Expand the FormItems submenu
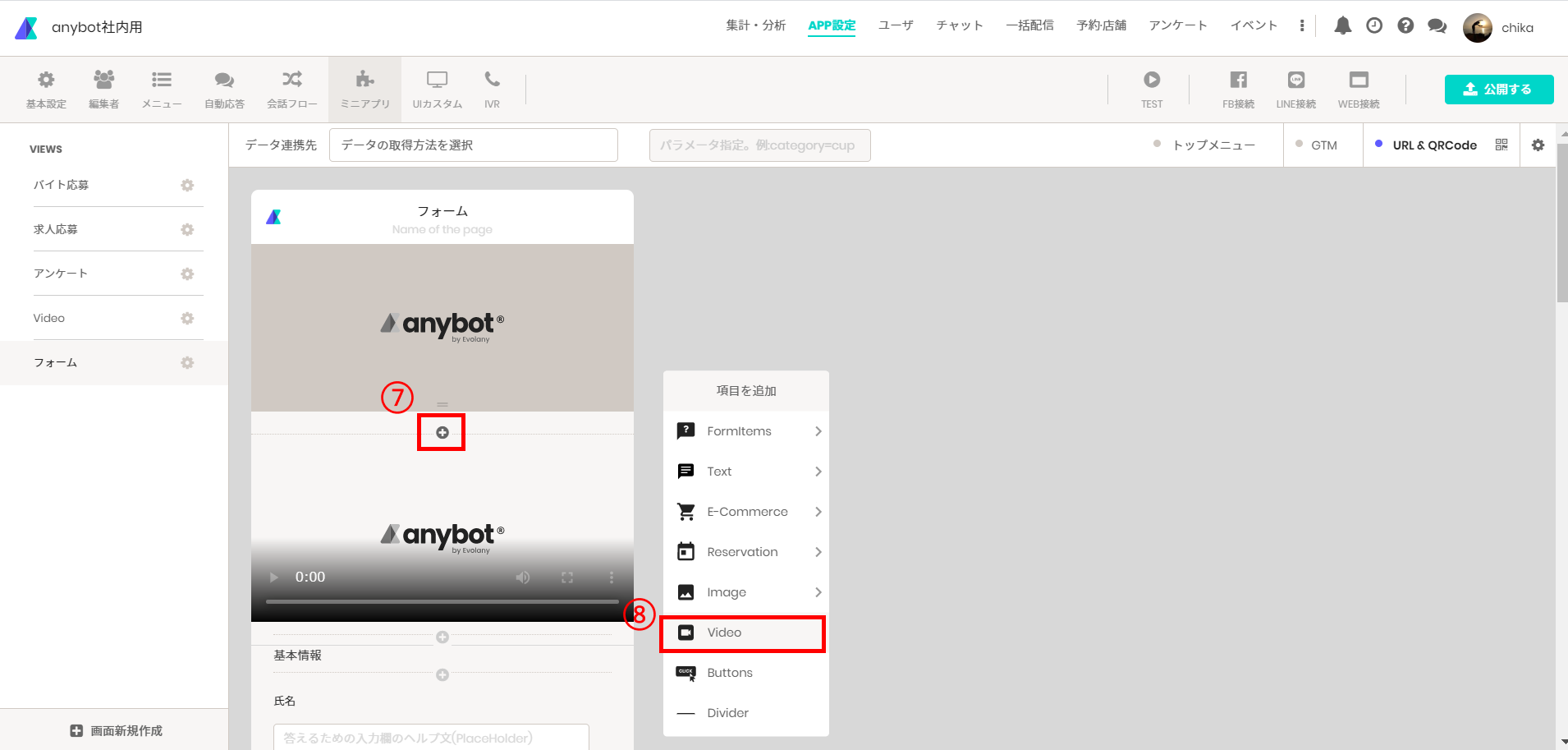This screenshot has width=1568, height=750. [746, 431]
